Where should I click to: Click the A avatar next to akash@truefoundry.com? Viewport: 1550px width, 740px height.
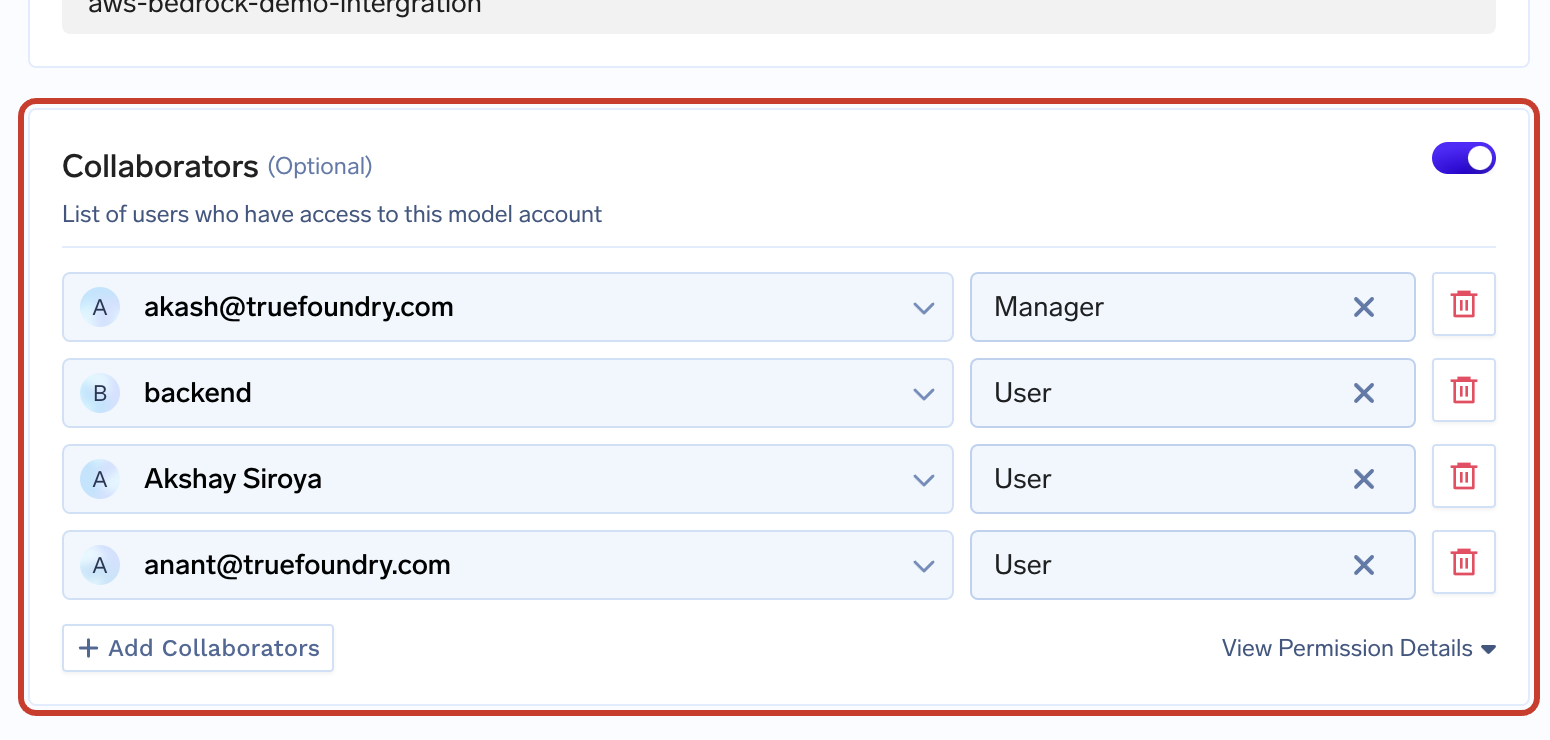coord(100,307)
